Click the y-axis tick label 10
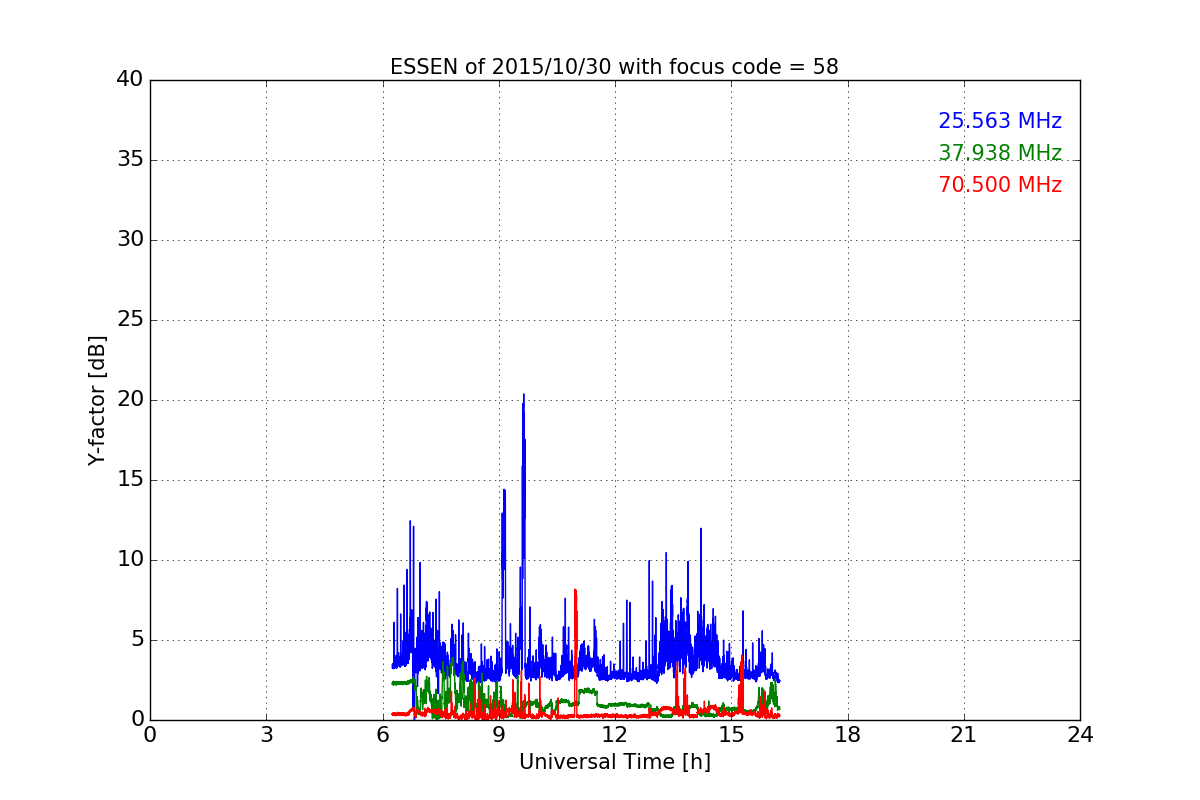Viewport: 1200px width, 800px height. [130, 560]
